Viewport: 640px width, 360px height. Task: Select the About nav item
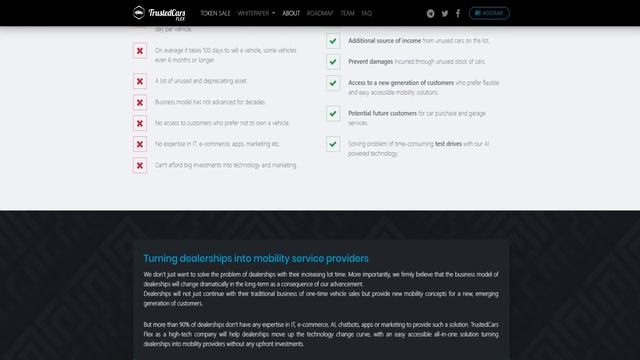tap(291, 13)
